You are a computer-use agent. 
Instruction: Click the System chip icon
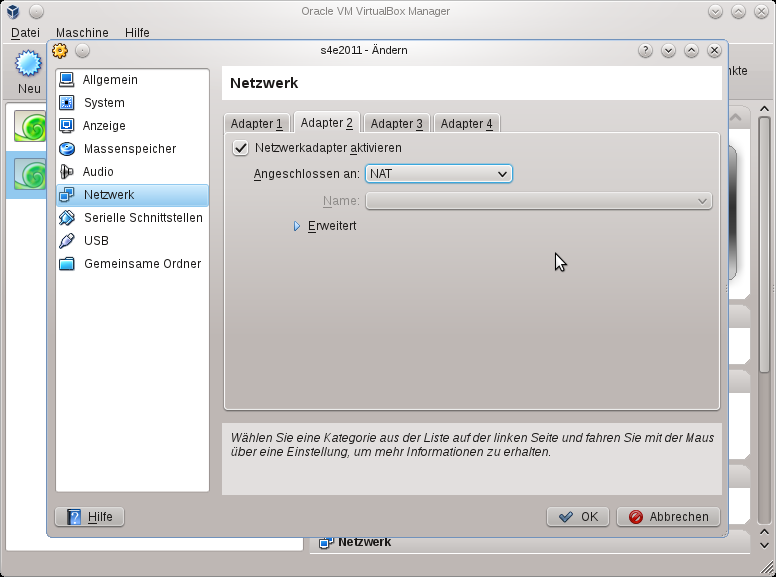pyautogui.click(x=66, y=102)
